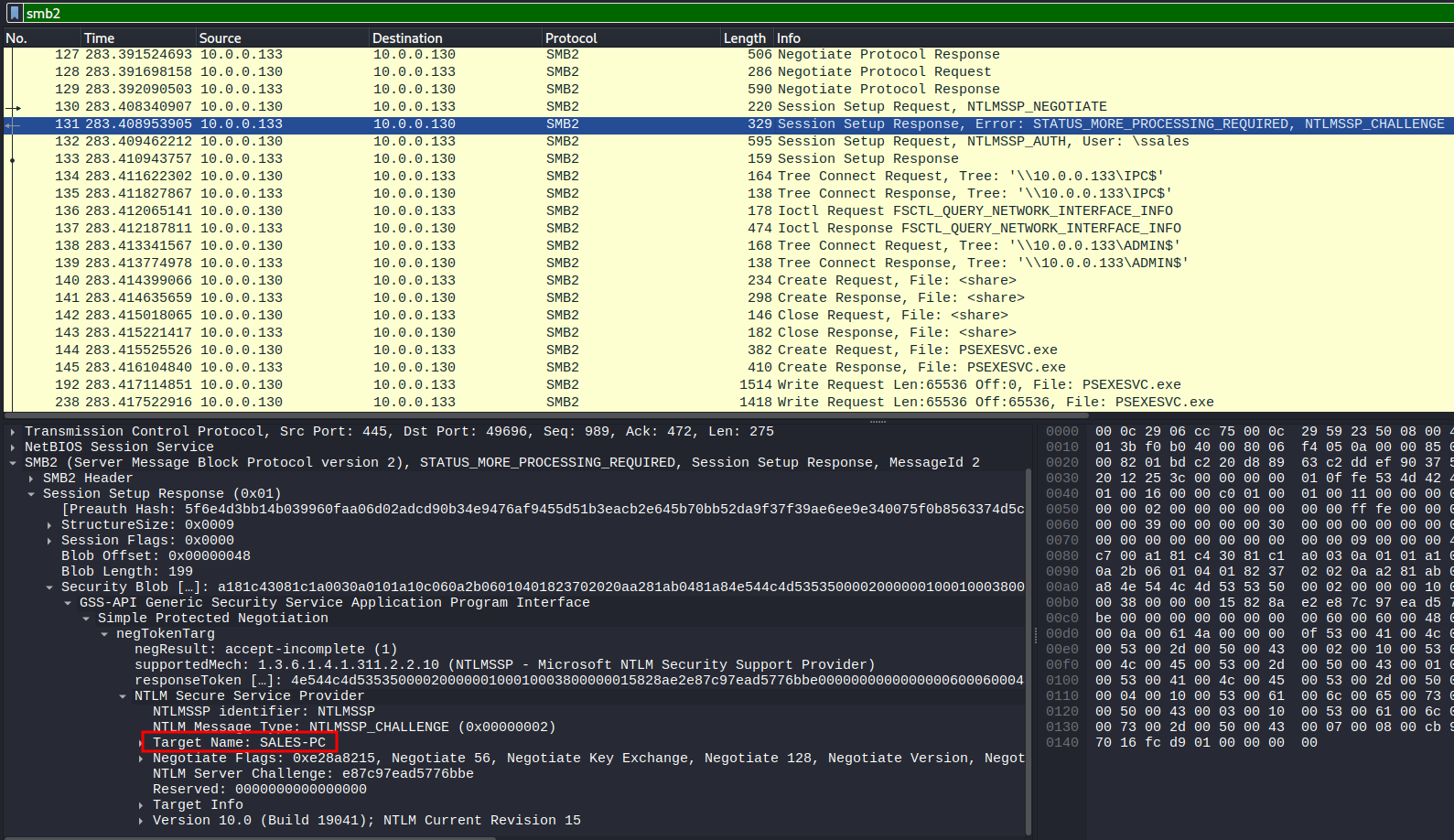Select packet 141 Create Response File <share>

point(728,298)
